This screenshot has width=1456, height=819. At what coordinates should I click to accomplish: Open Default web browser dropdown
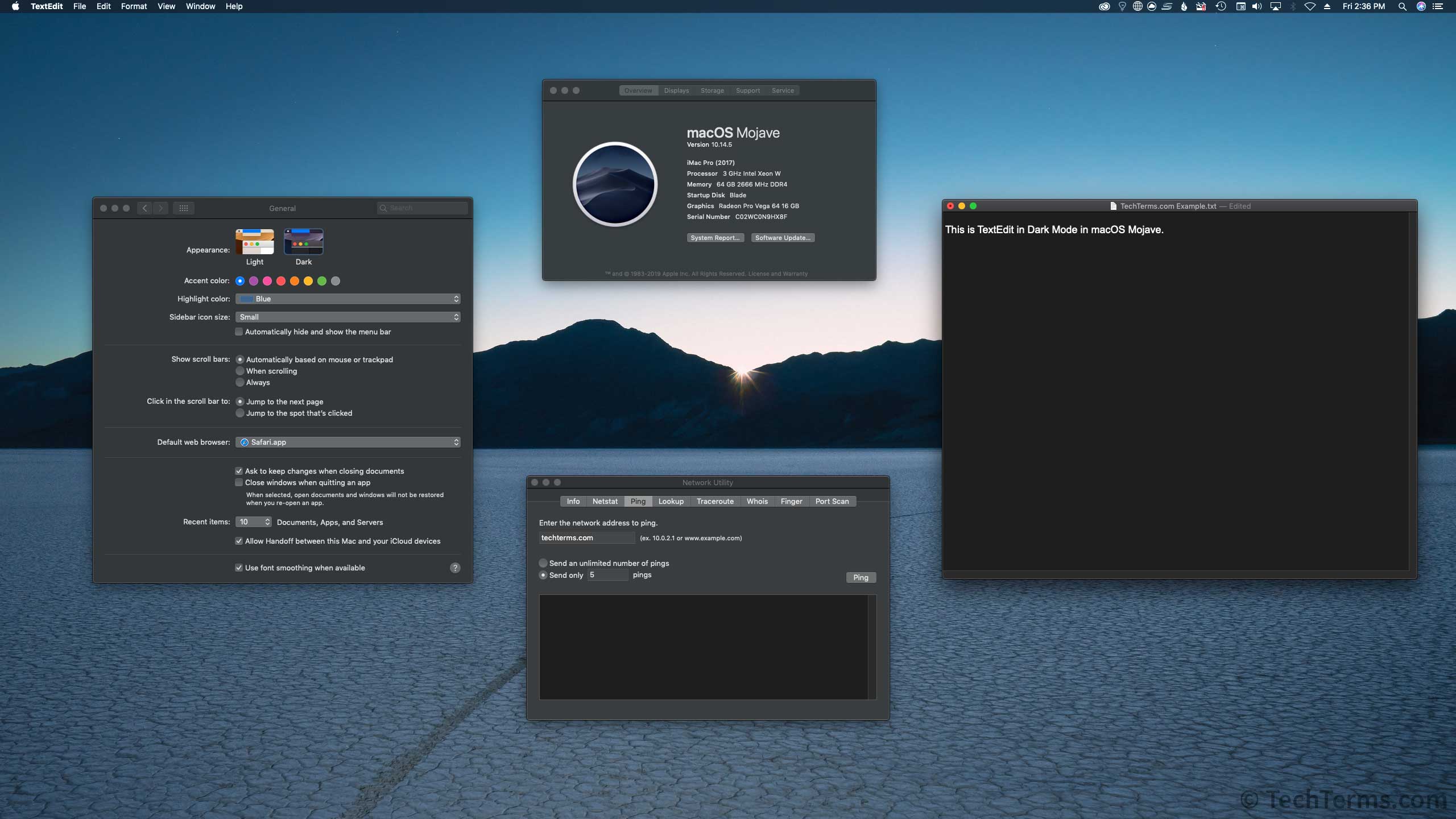click(348, 442)
